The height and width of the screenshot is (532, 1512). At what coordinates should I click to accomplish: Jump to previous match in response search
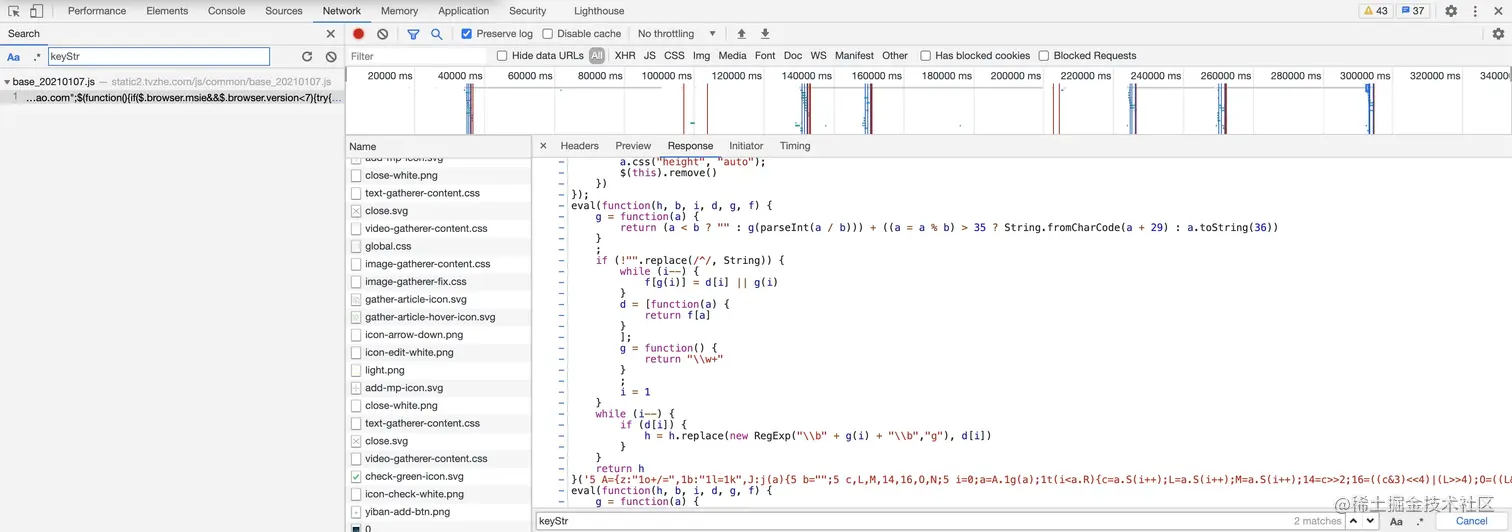coord(1354,521)
